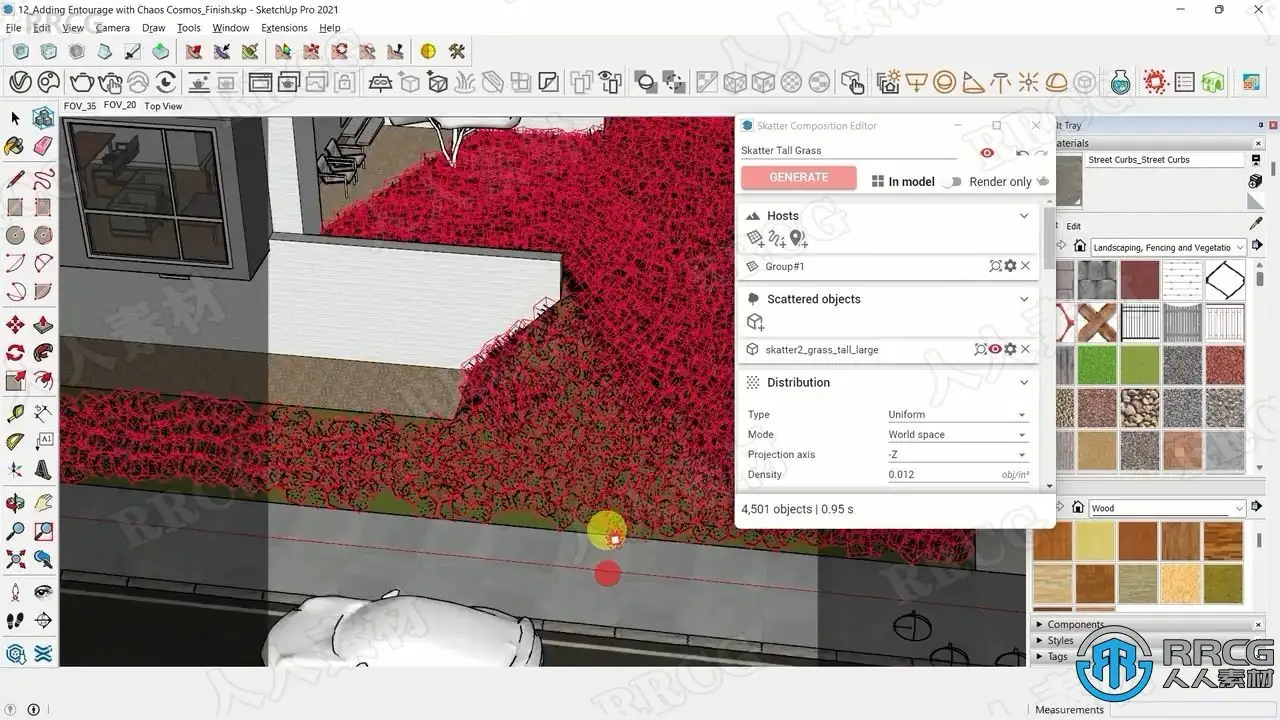The height and width of the screenshot is (720, 1280).
Task: Start V-Ray render with teapot icon
Action: (81, 82)
